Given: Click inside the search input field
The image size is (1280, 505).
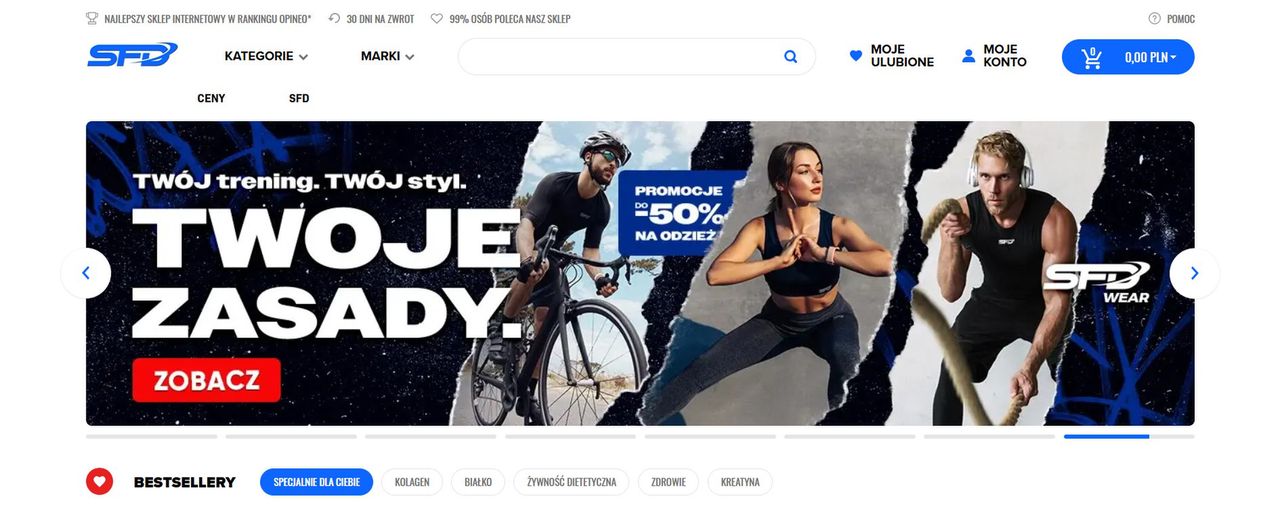Looking at the screenshot, I should tap(620, 57).
